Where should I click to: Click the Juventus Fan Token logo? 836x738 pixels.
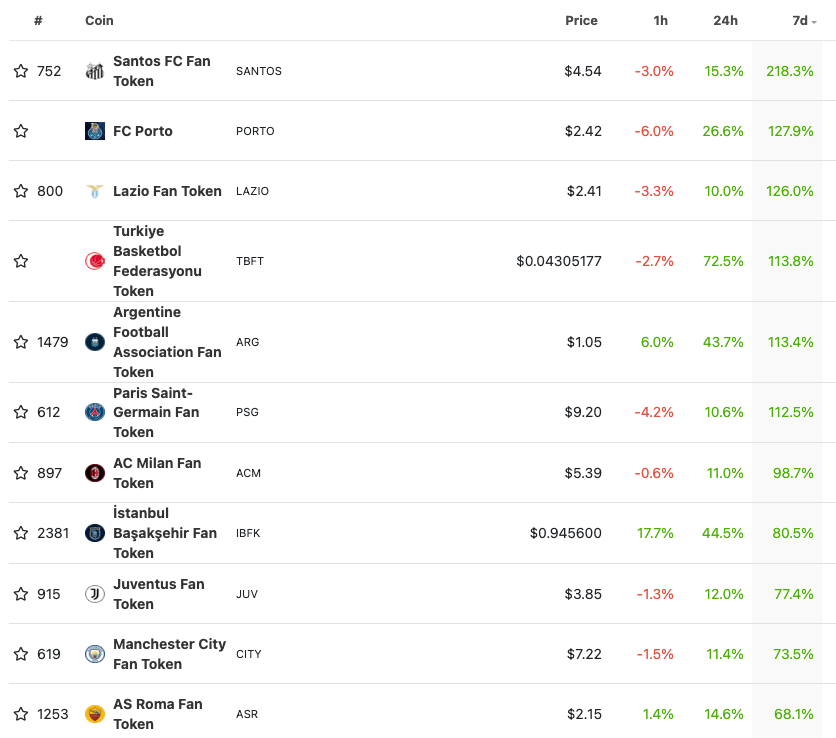[95, 594]
